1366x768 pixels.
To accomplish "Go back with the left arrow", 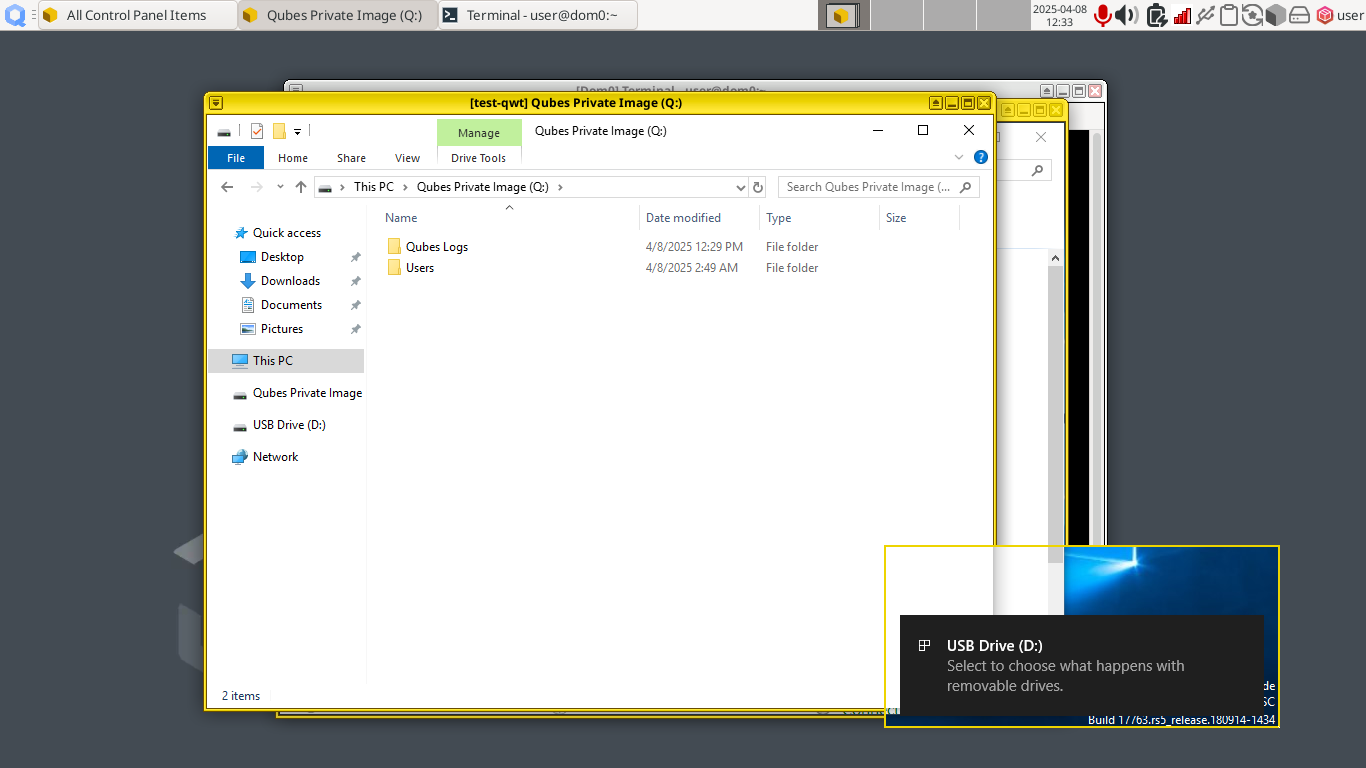I will [227, 187].
